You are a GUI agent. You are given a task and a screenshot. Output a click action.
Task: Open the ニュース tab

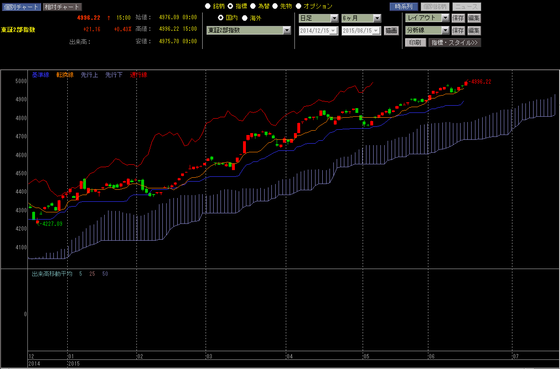coord(466,7)
